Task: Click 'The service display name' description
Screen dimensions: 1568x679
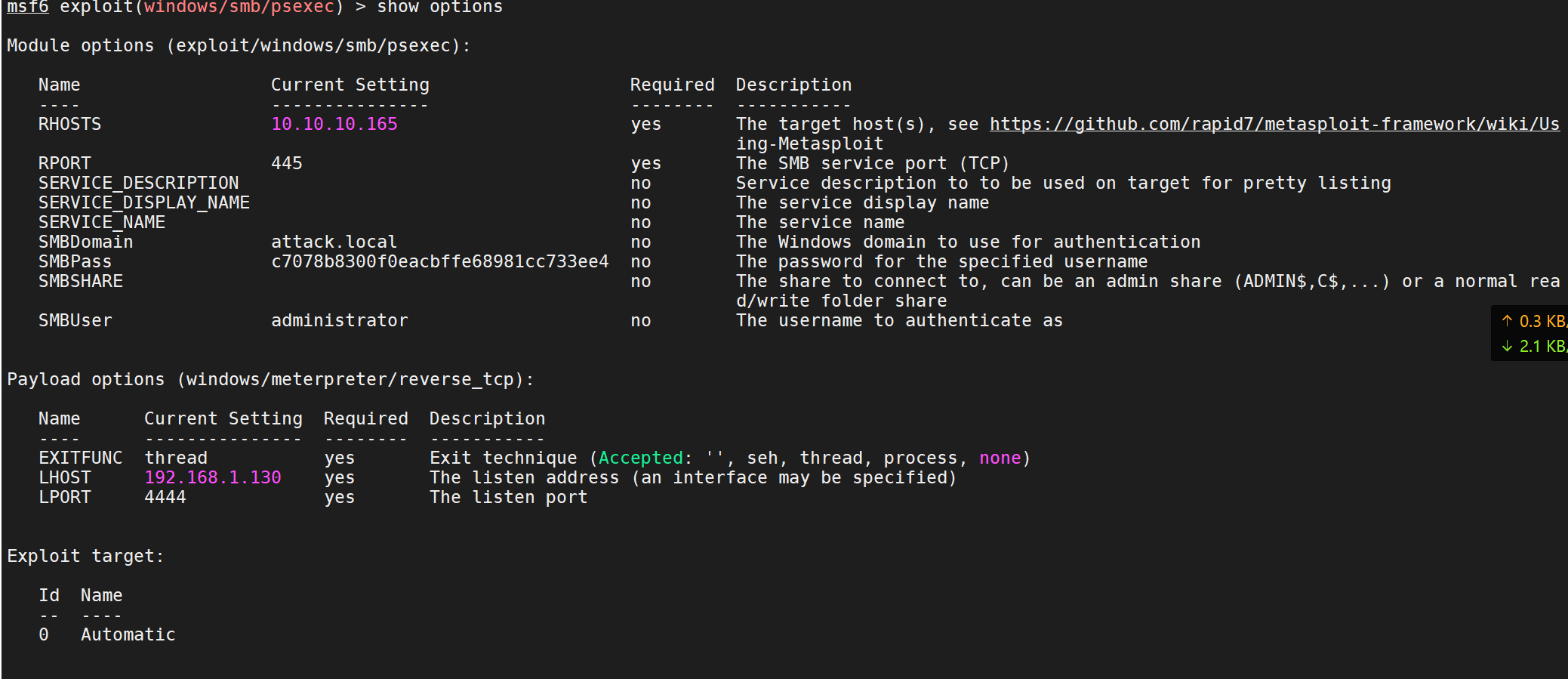Action: click(863, 202)
